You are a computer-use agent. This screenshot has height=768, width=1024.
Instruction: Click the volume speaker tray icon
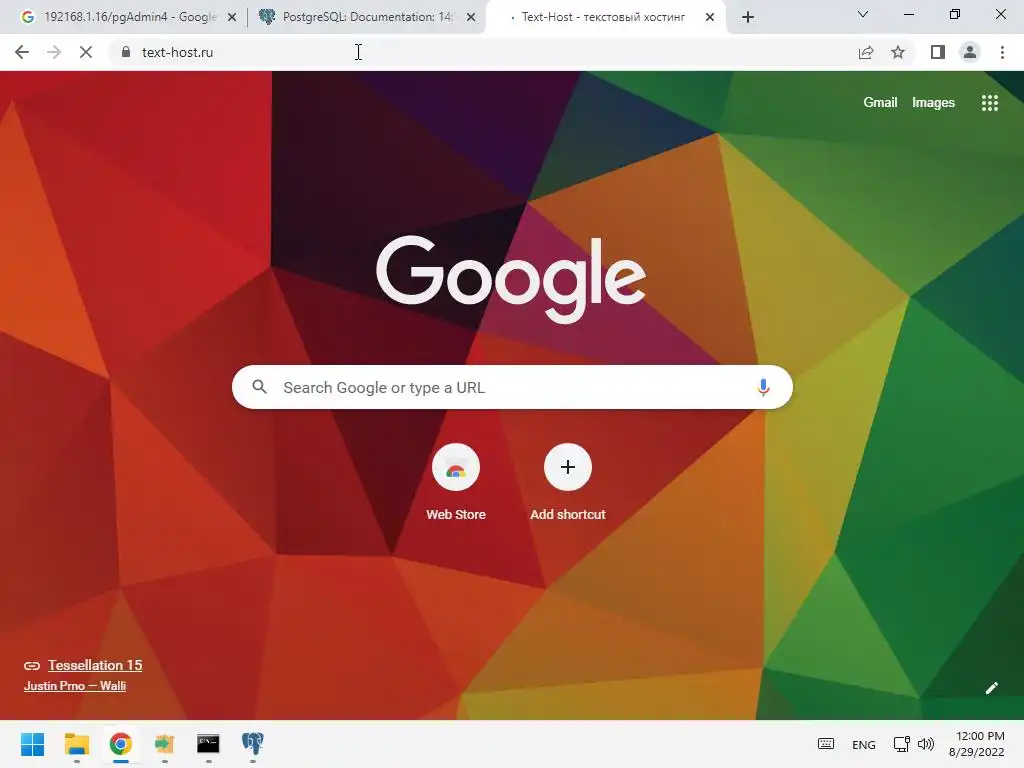click(x=926, y=744)
